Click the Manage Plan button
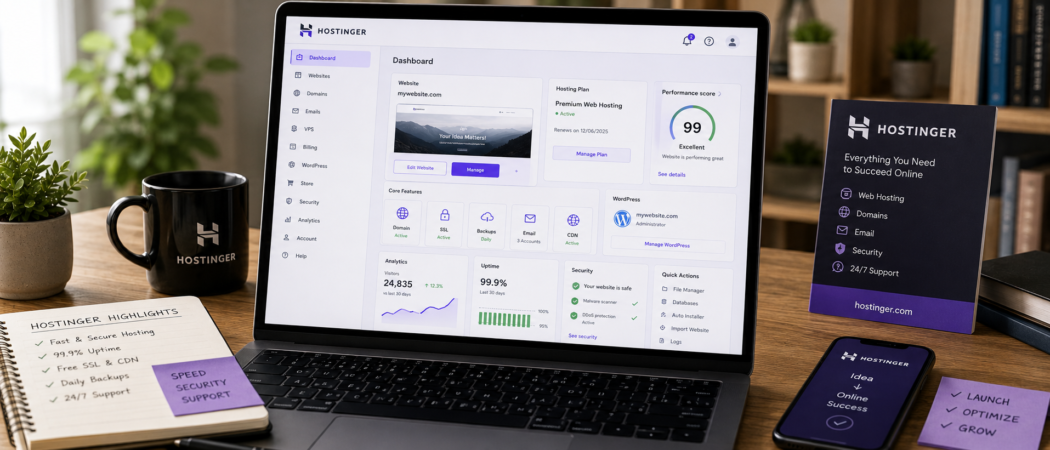Screen dimensions: 1050x450 [591, 154]
